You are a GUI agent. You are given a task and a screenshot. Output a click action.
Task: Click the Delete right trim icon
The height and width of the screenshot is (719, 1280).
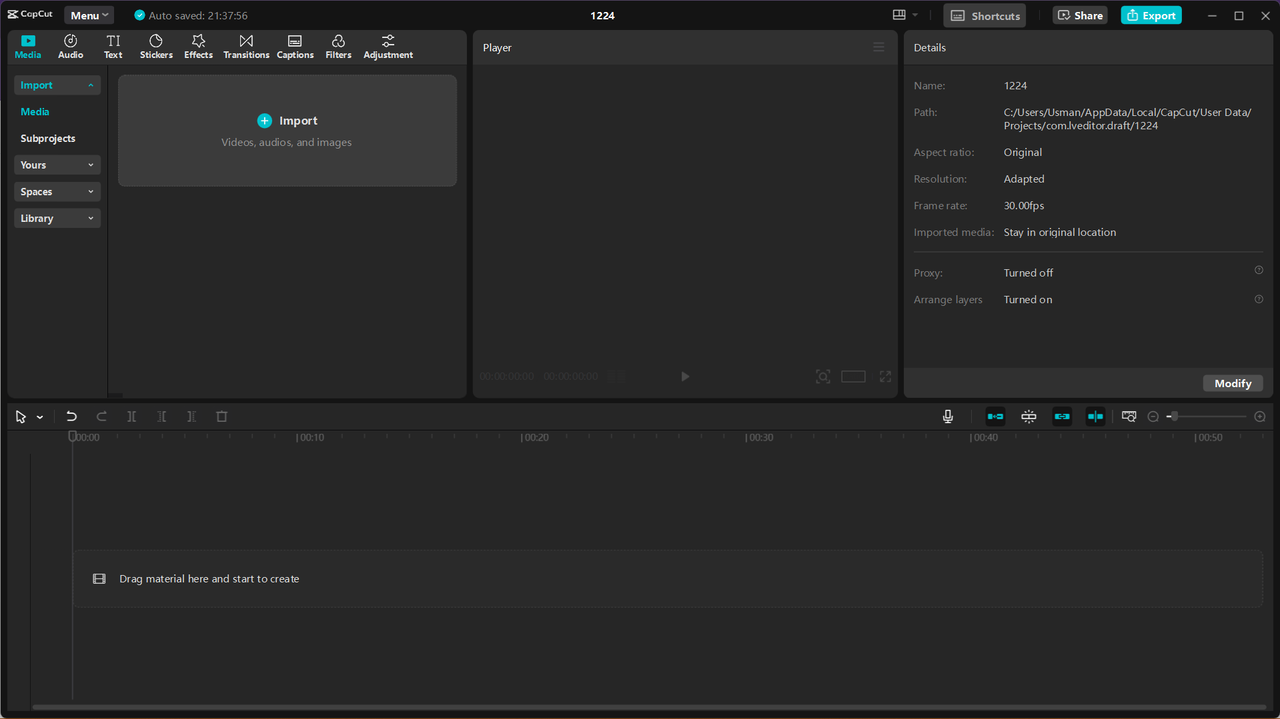click(191, 417)
